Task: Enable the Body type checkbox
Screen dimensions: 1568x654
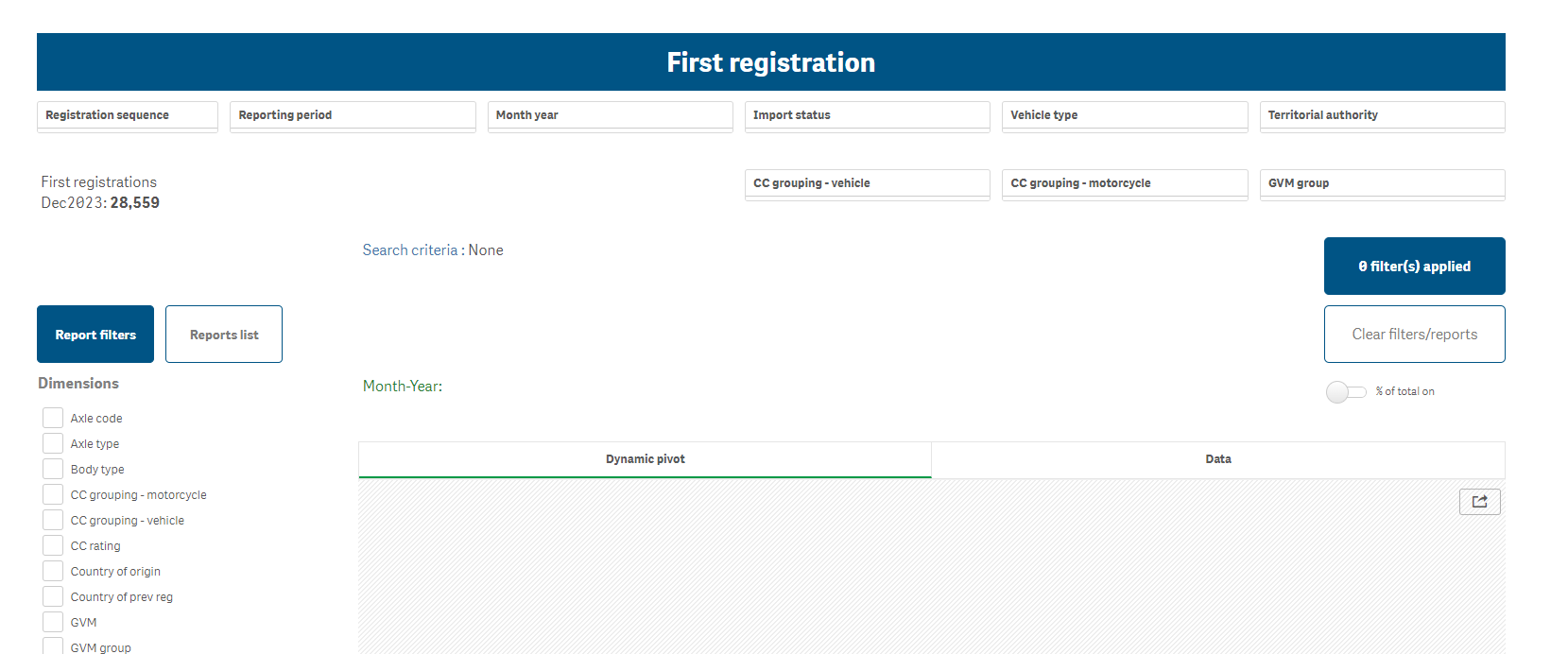Action: [x=53, y=469]
